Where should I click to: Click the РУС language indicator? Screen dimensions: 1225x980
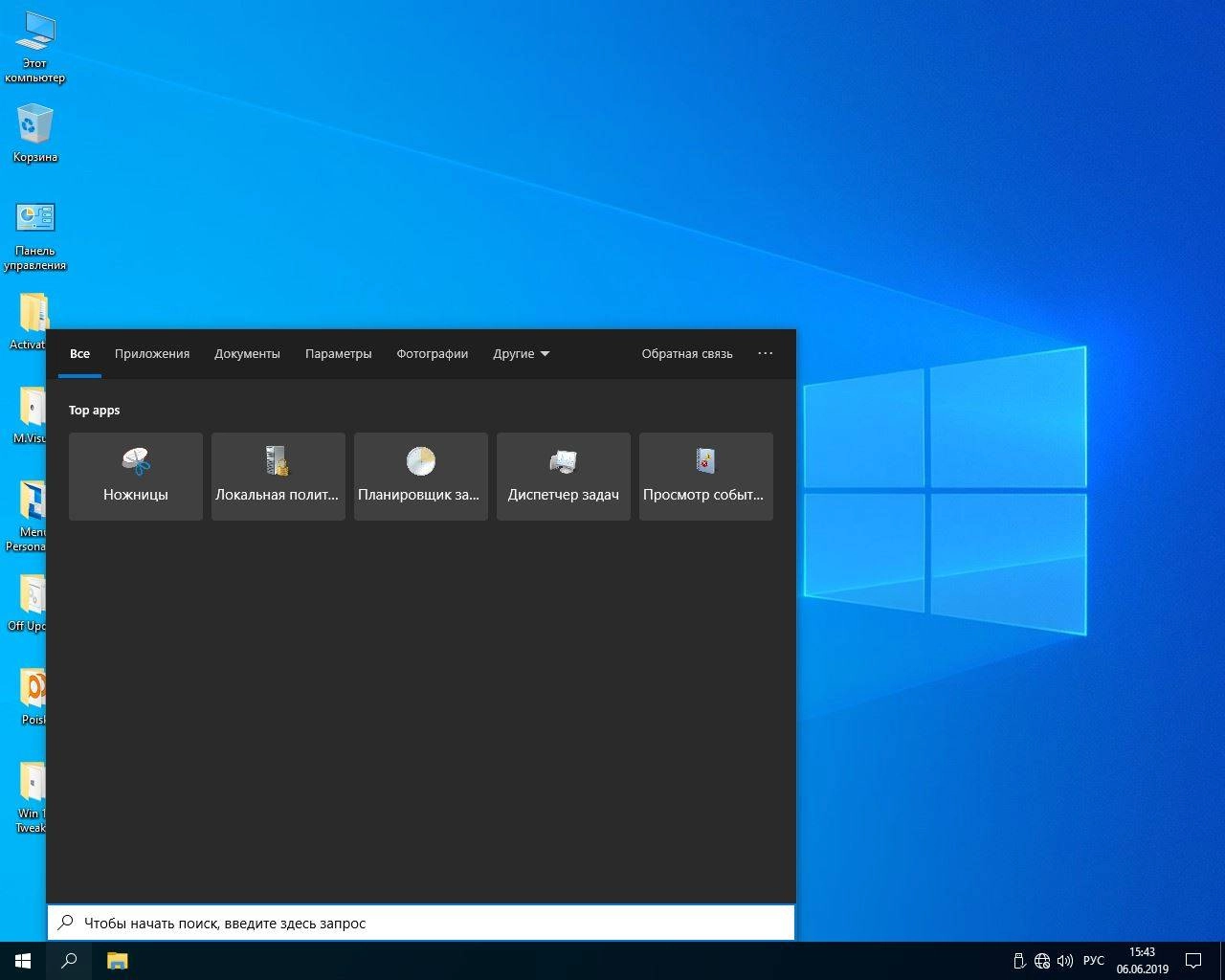click(x=1094, y=961)
